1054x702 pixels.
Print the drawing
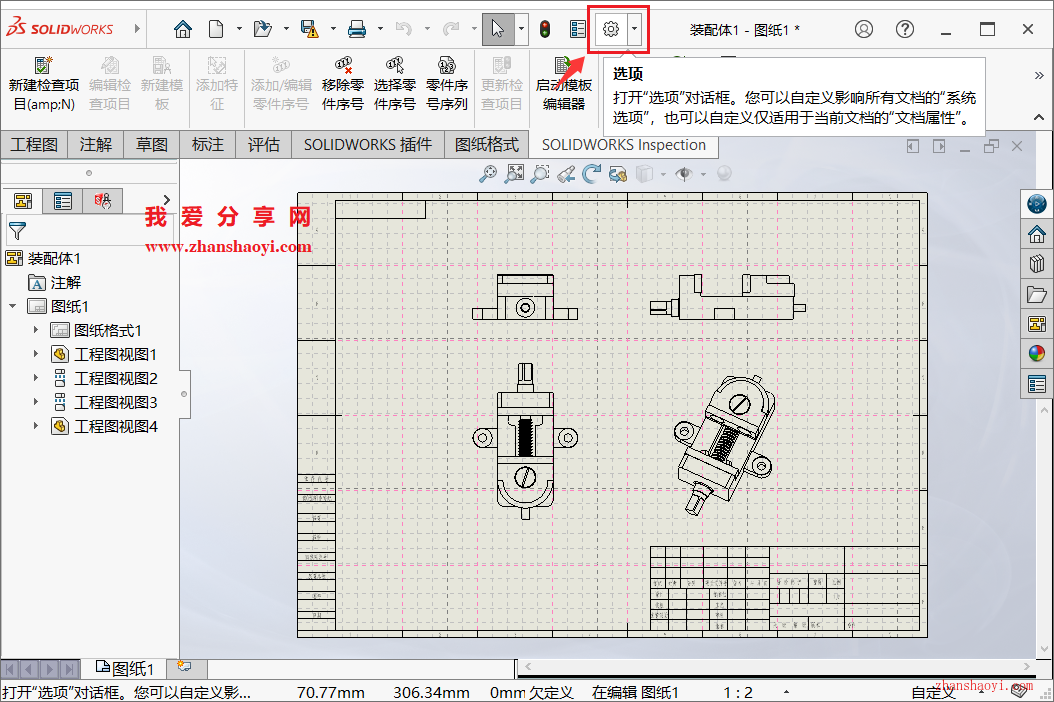(x=356, y=30)
